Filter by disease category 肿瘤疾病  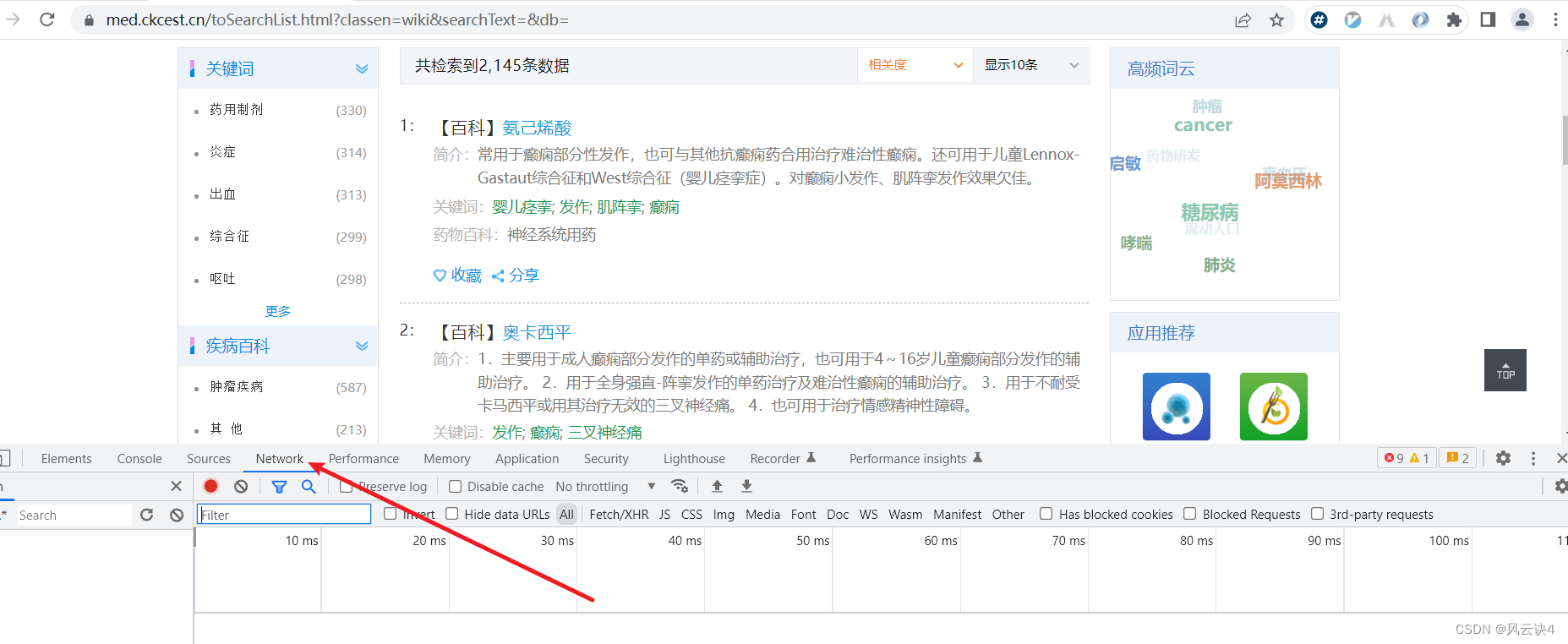(236, 387)
